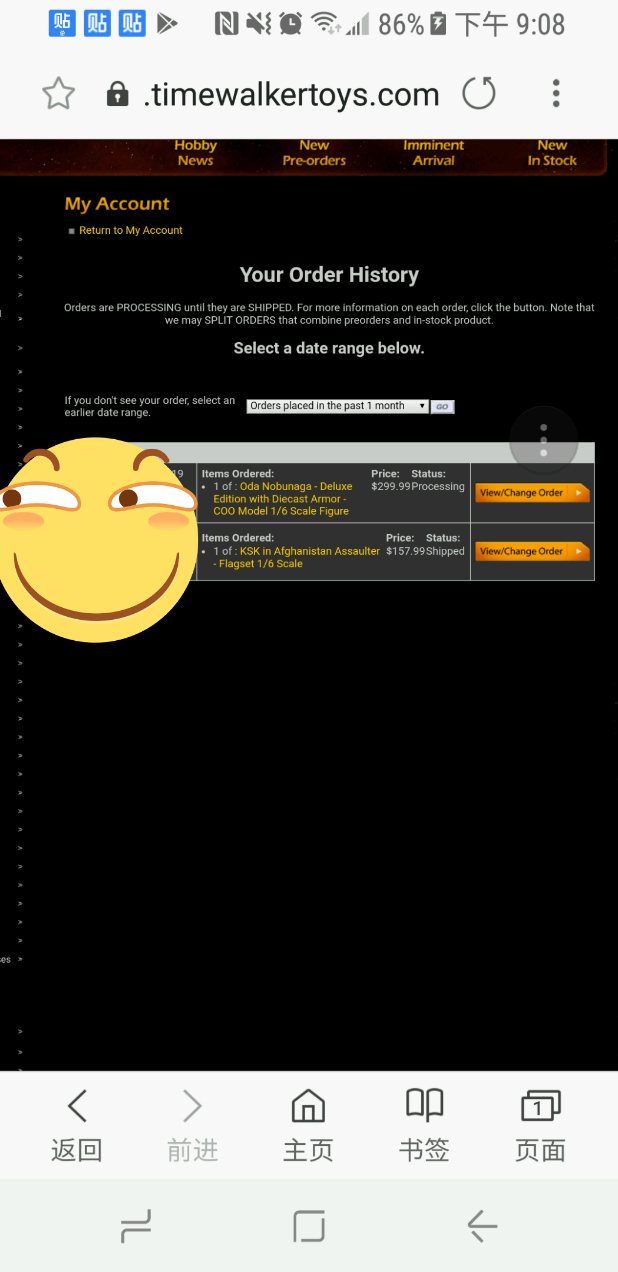
Task: Open New In Stock tab
Action: click(x=552, y=153)
